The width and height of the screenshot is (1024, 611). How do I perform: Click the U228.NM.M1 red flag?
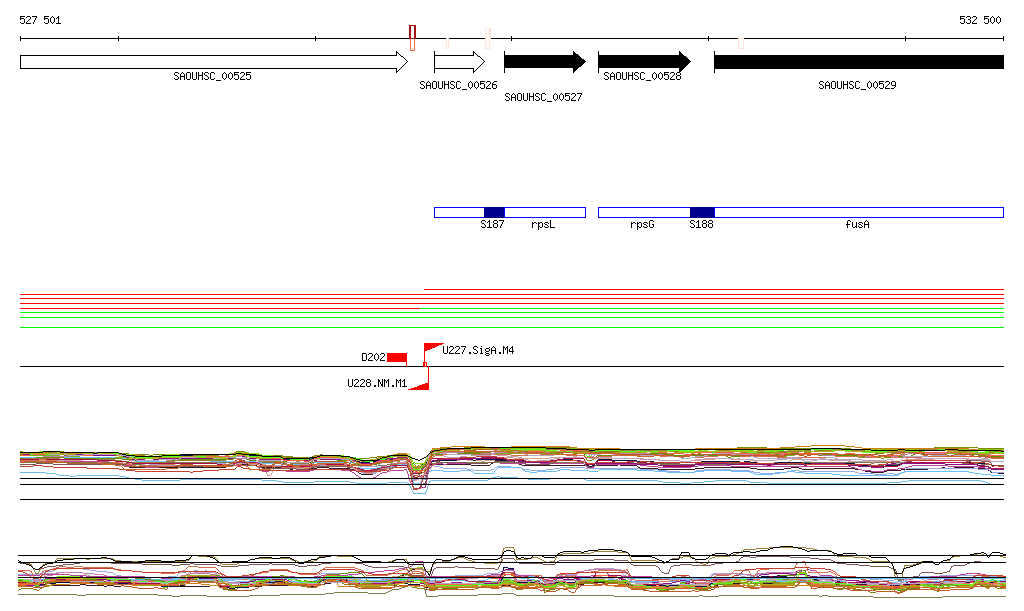(x=420, y=385)
